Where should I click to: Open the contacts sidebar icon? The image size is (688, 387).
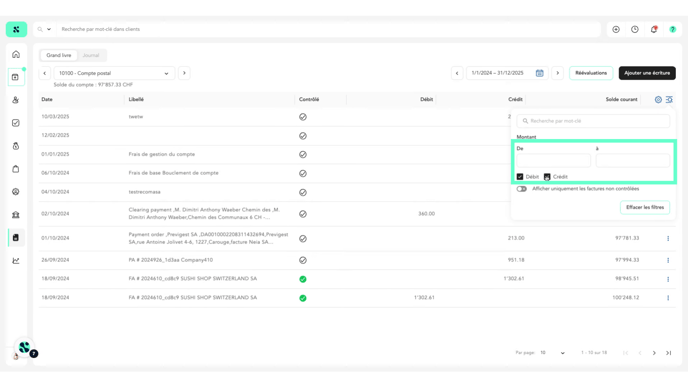pyautogui.click(x=16, y=100)
